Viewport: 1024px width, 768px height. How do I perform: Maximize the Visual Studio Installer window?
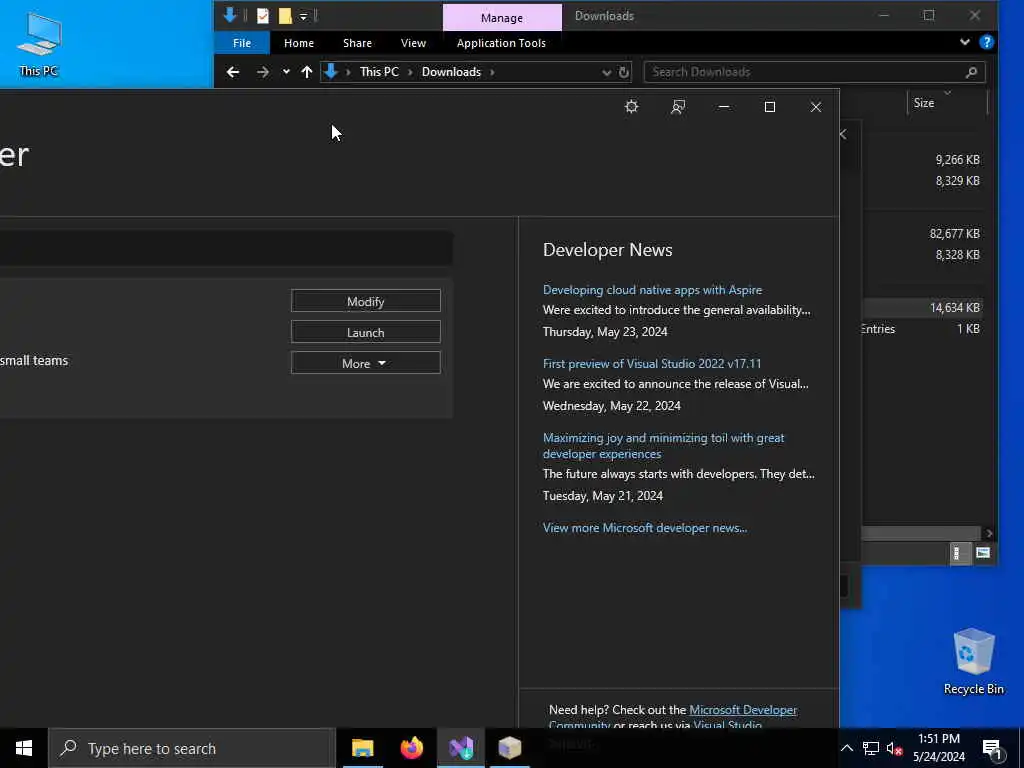point(770,106)
